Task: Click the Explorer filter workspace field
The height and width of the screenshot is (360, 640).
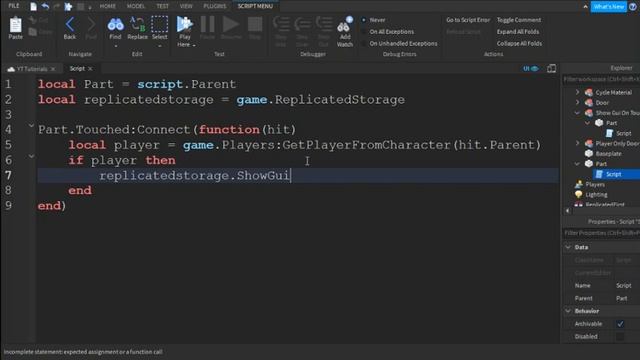Action: (x=601, y=79)
